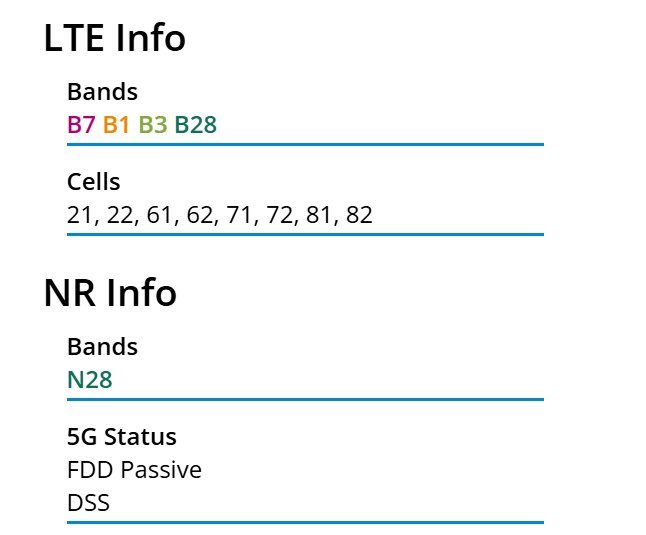
Task: Click cell number 82 in list
Action: 360,215
